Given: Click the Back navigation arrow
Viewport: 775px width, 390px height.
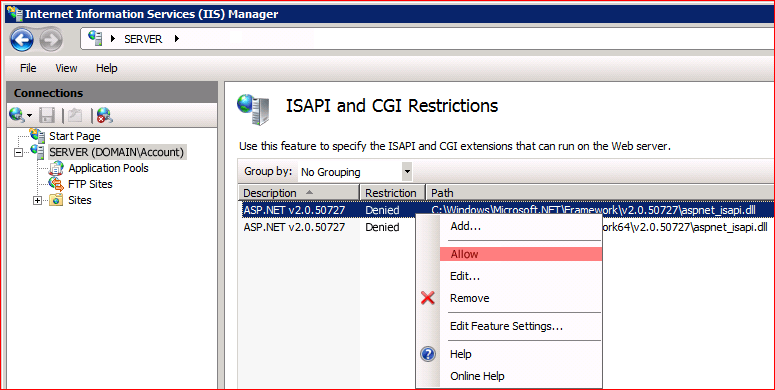Looking at the screenshot, I should coord(22,40).
